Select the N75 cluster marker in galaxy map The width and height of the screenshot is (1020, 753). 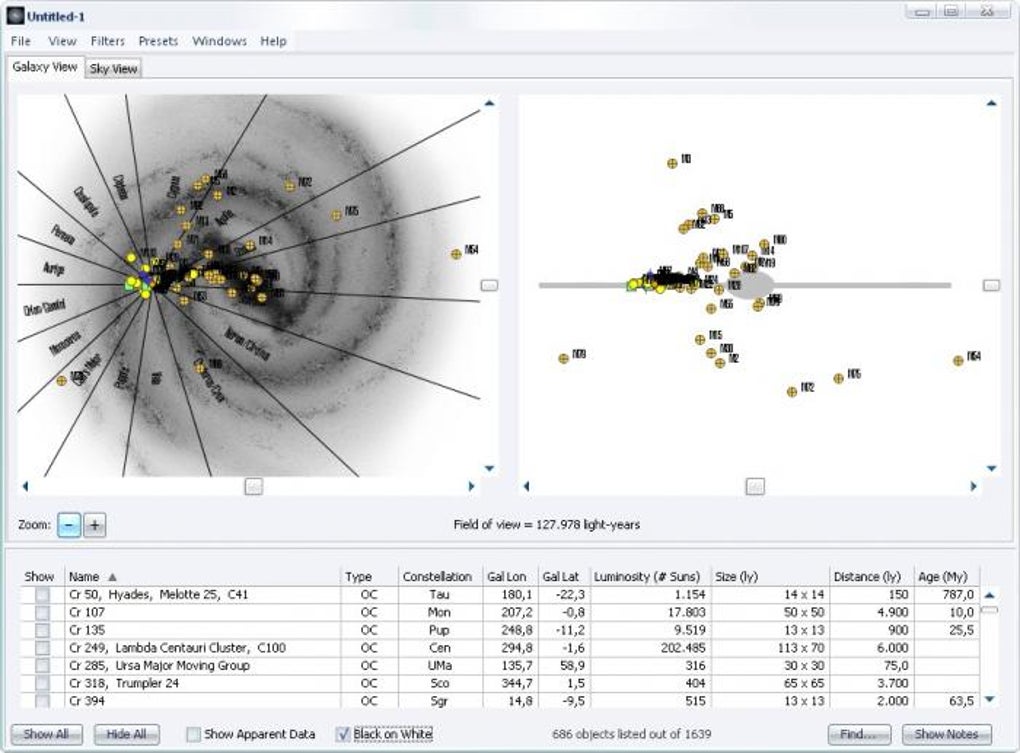point(336,215)
